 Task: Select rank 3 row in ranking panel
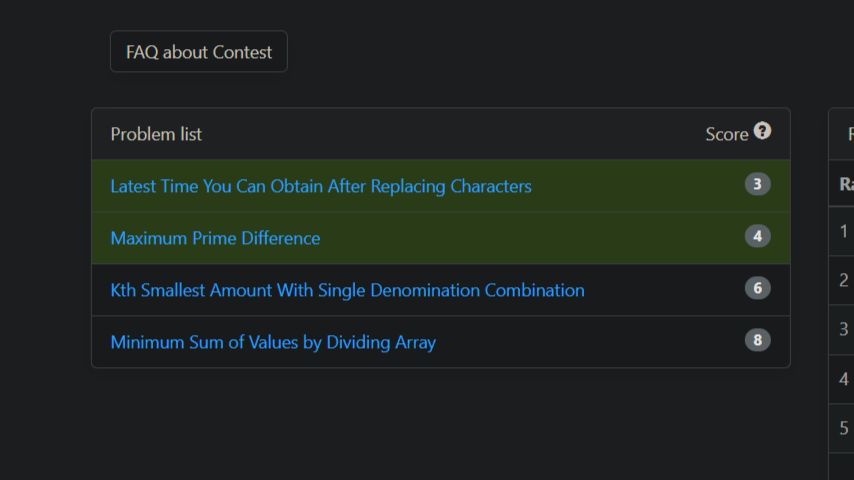(841, 329)
